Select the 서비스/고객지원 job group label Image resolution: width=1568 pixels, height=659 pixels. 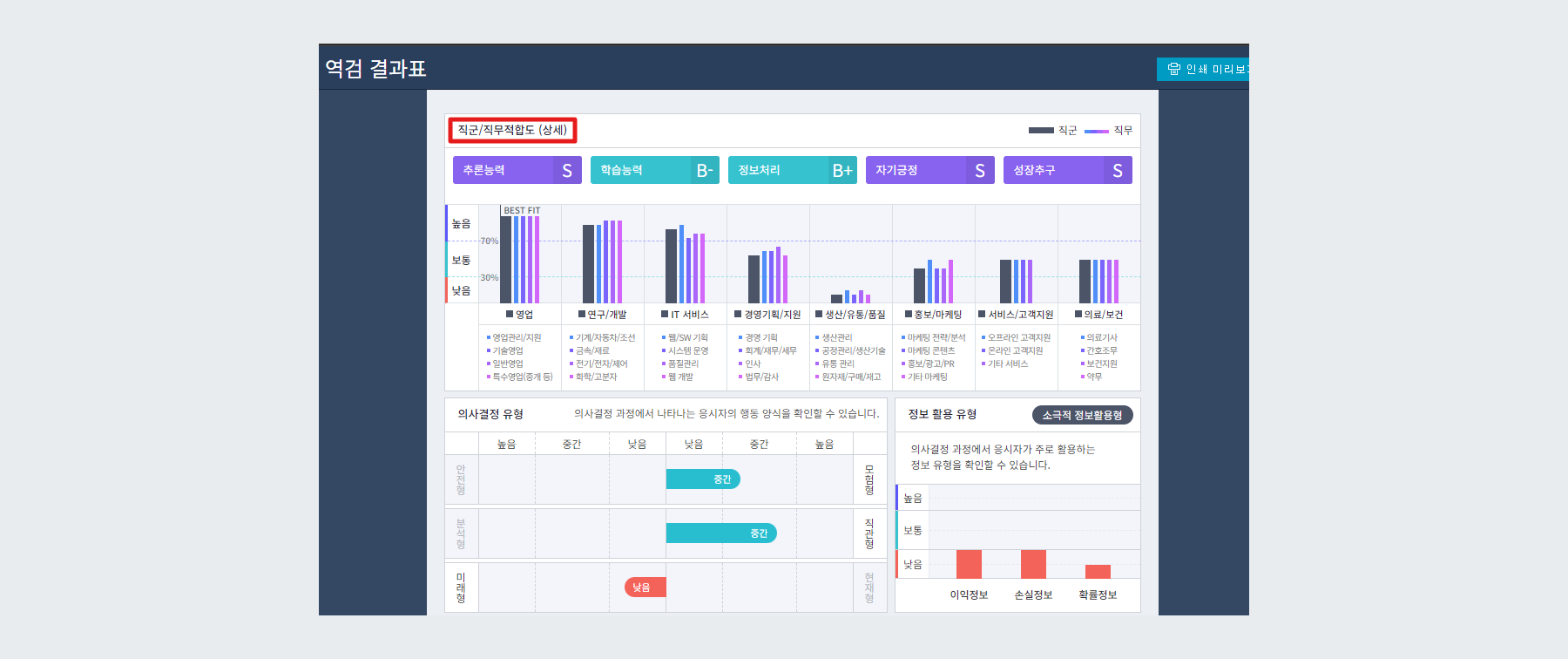click(x=1016, y=315)
